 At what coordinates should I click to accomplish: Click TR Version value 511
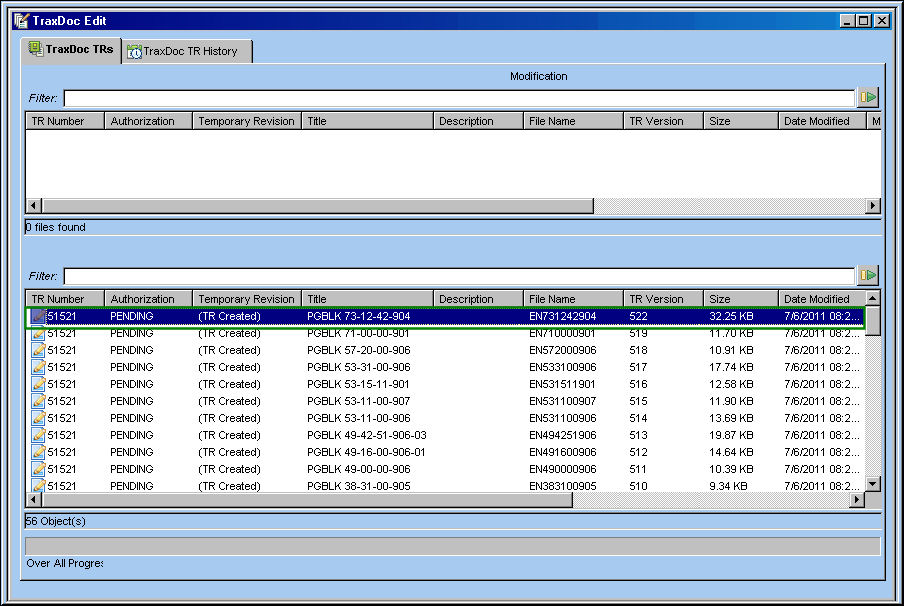(638, 469)
